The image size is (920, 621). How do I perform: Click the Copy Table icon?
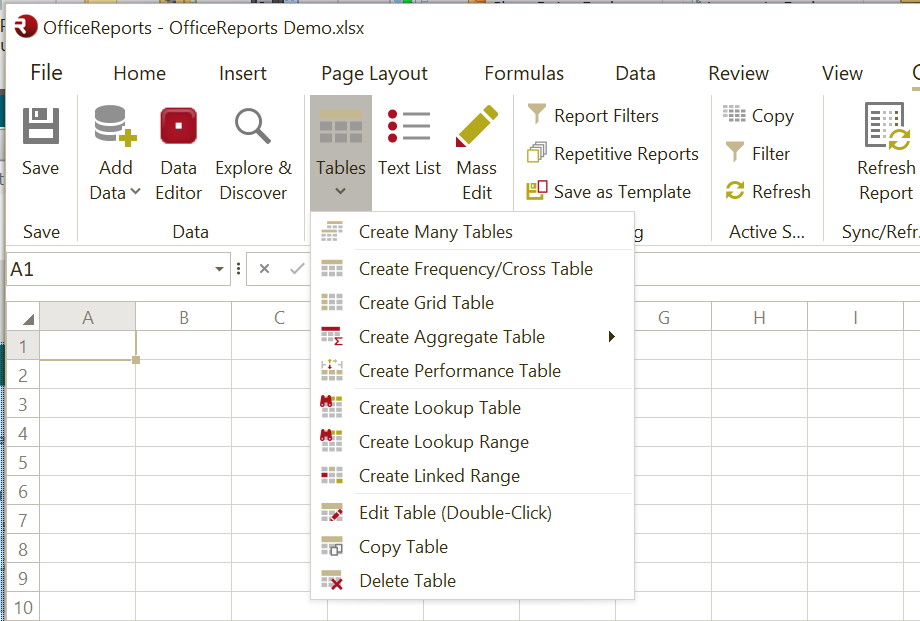332,546
